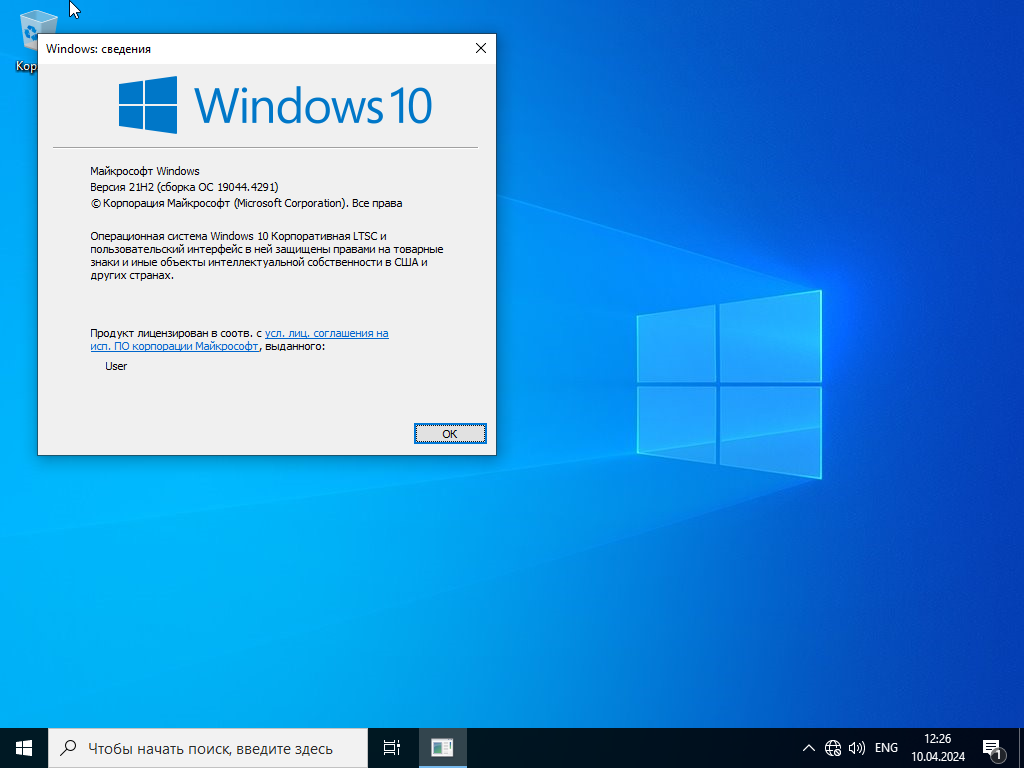This screenshot has height=768, width=1024.
Task: Click the licensed User name text
Action: coord(116,366)
